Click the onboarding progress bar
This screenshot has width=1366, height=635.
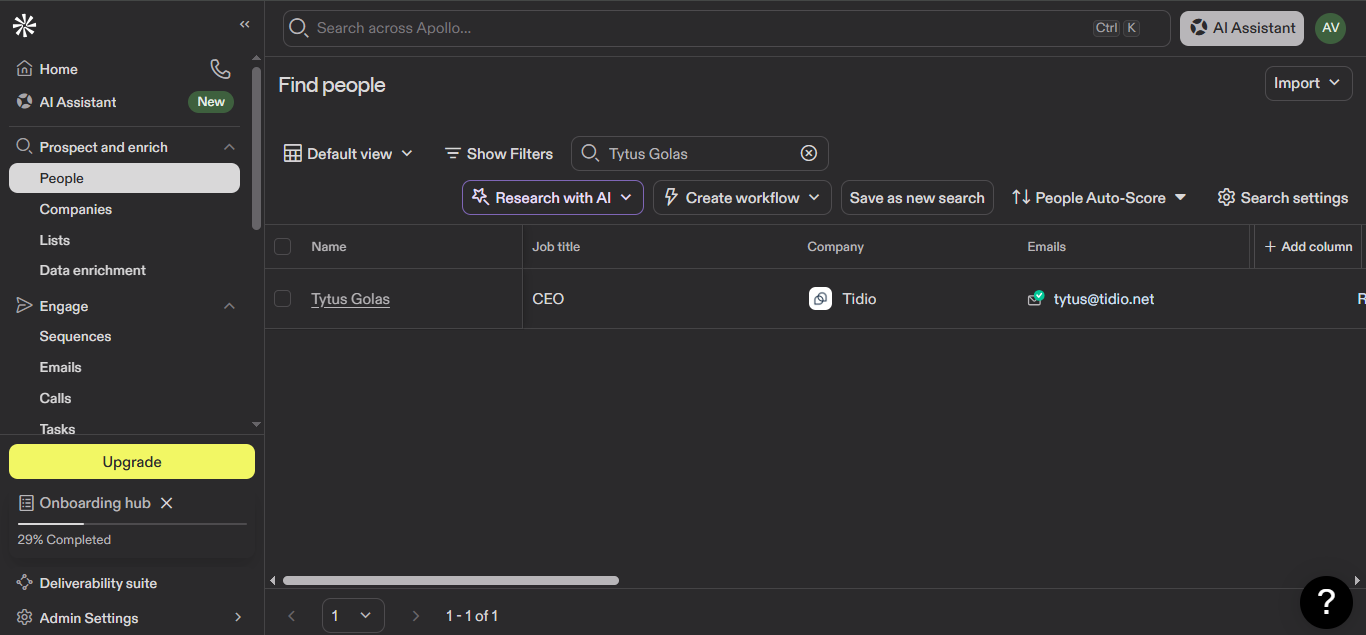click(132, 523)
